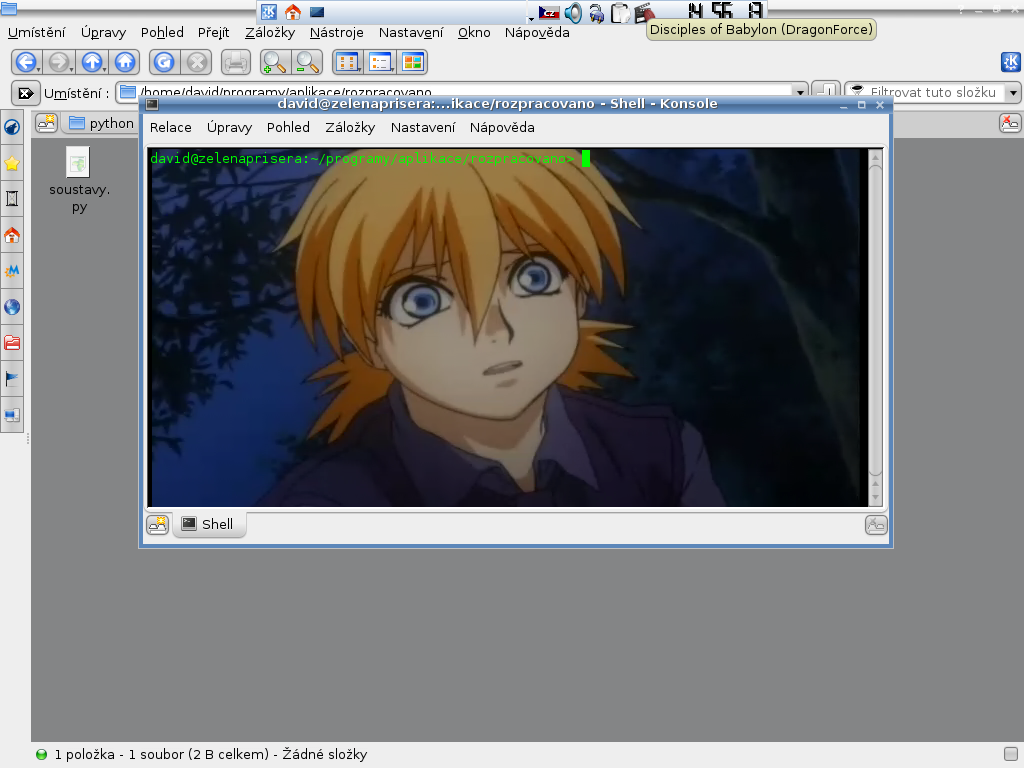
Task: Select the python tab in Konqueror
Action: (x=101, y=123)
